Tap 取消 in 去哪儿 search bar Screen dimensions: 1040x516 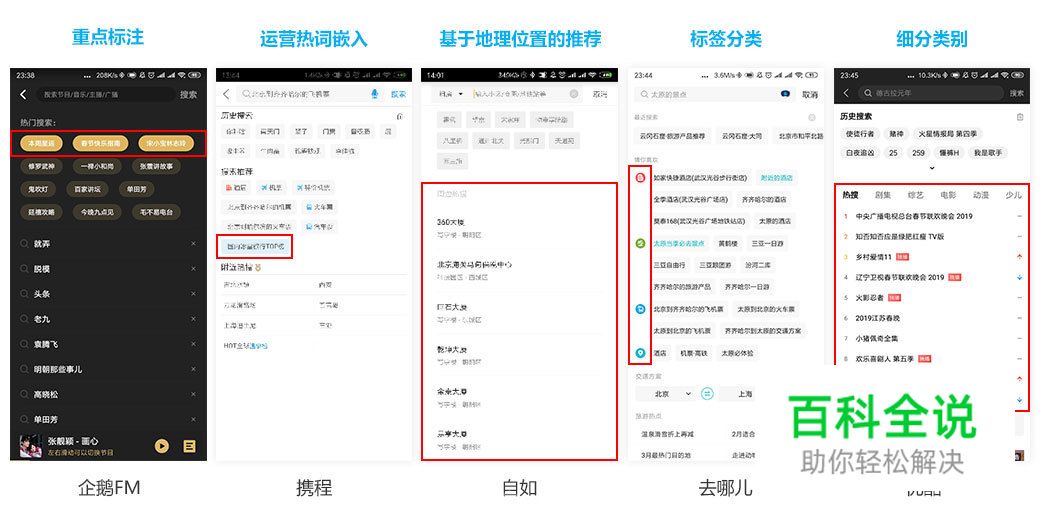pos(810,94)
